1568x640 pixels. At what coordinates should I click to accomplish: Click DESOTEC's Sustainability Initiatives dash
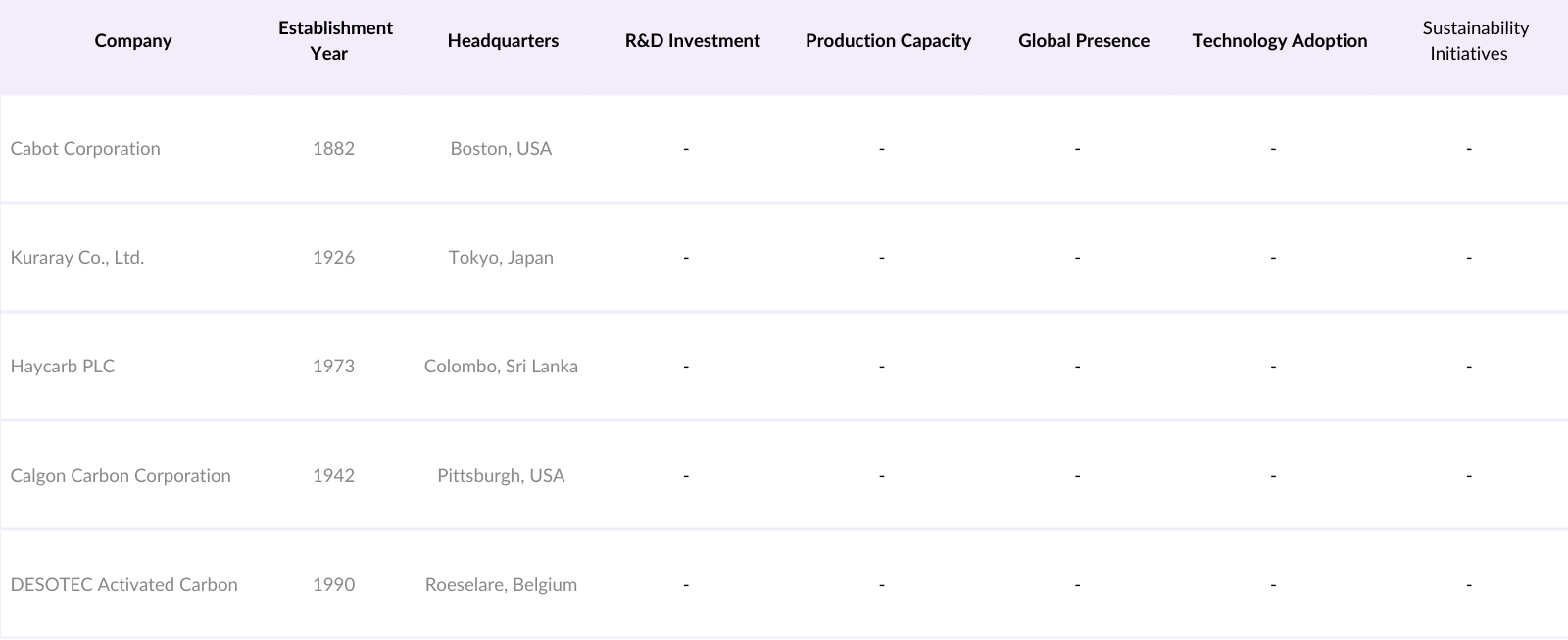click(1469, 585)
